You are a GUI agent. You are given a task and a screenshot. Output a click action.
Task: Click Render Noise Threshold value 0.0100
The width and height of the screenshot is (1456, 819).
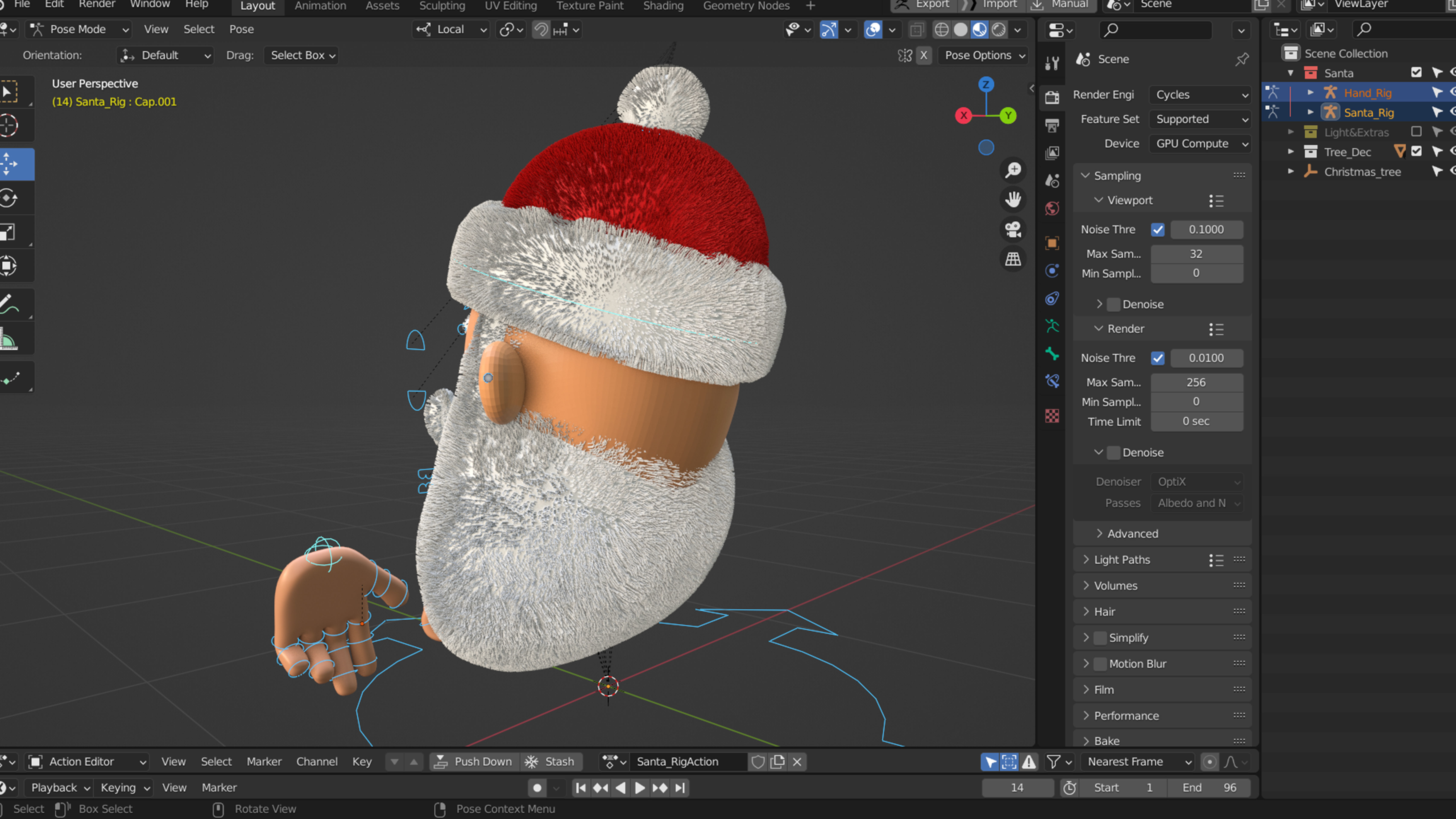[x=1207, y=358]
